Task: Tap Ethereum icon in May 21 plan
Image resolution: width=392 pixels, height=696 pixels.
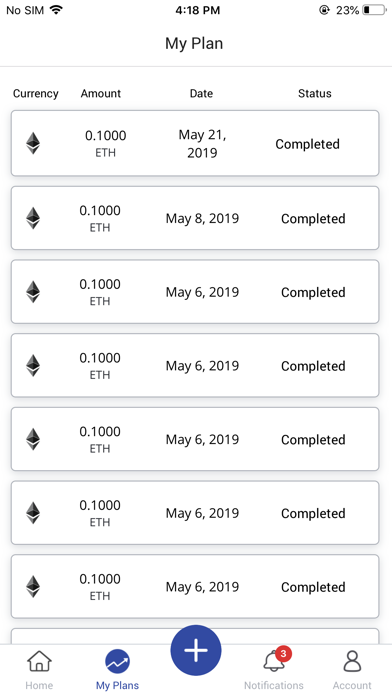Action: [33, 143]
